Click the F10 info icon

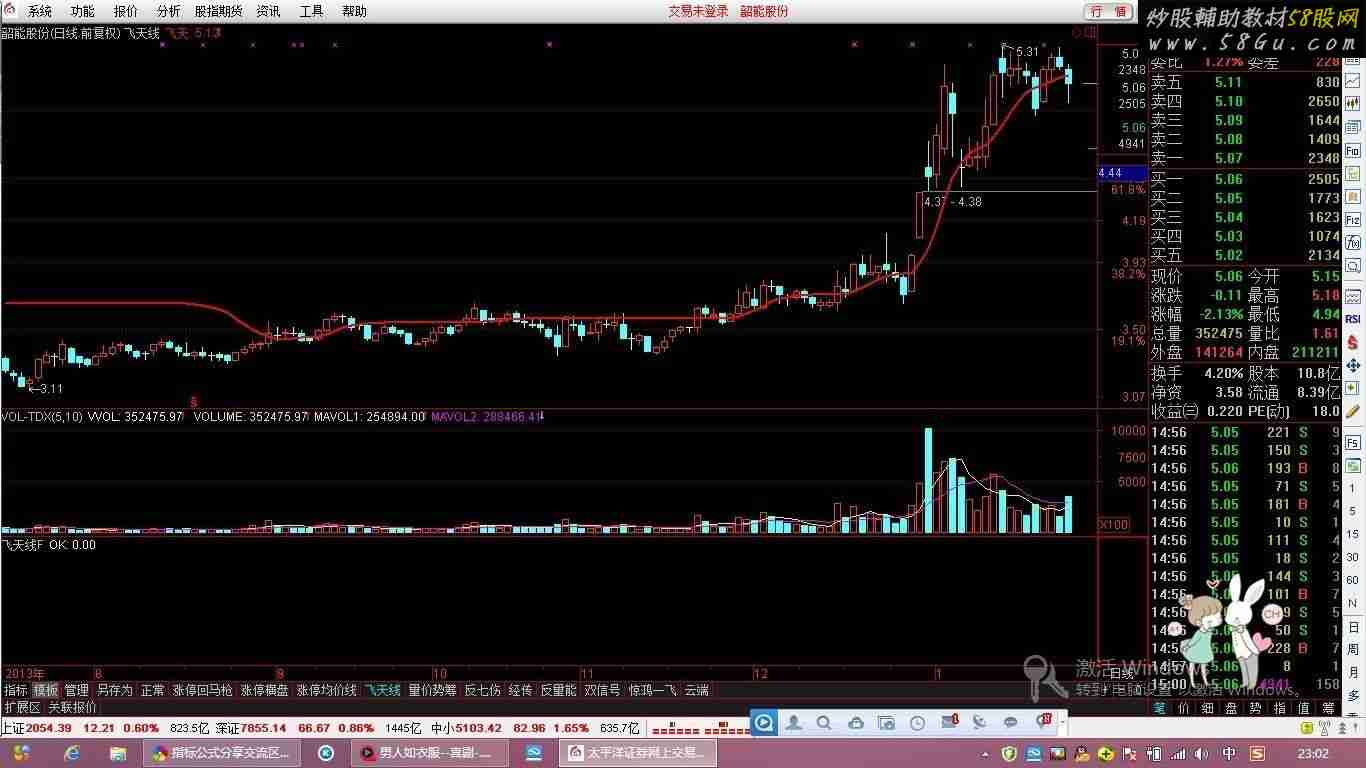(x=1352, y=151)
